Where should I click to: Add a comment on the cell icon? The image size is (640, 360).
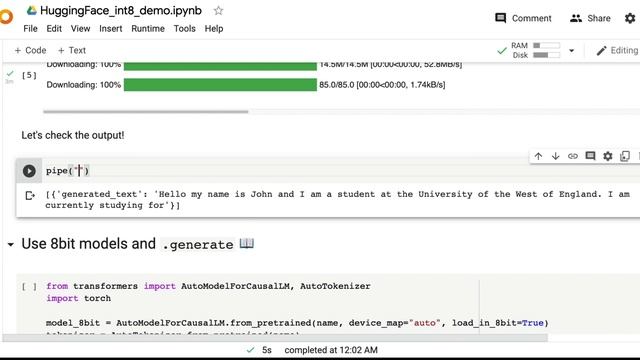pos(590,156)
